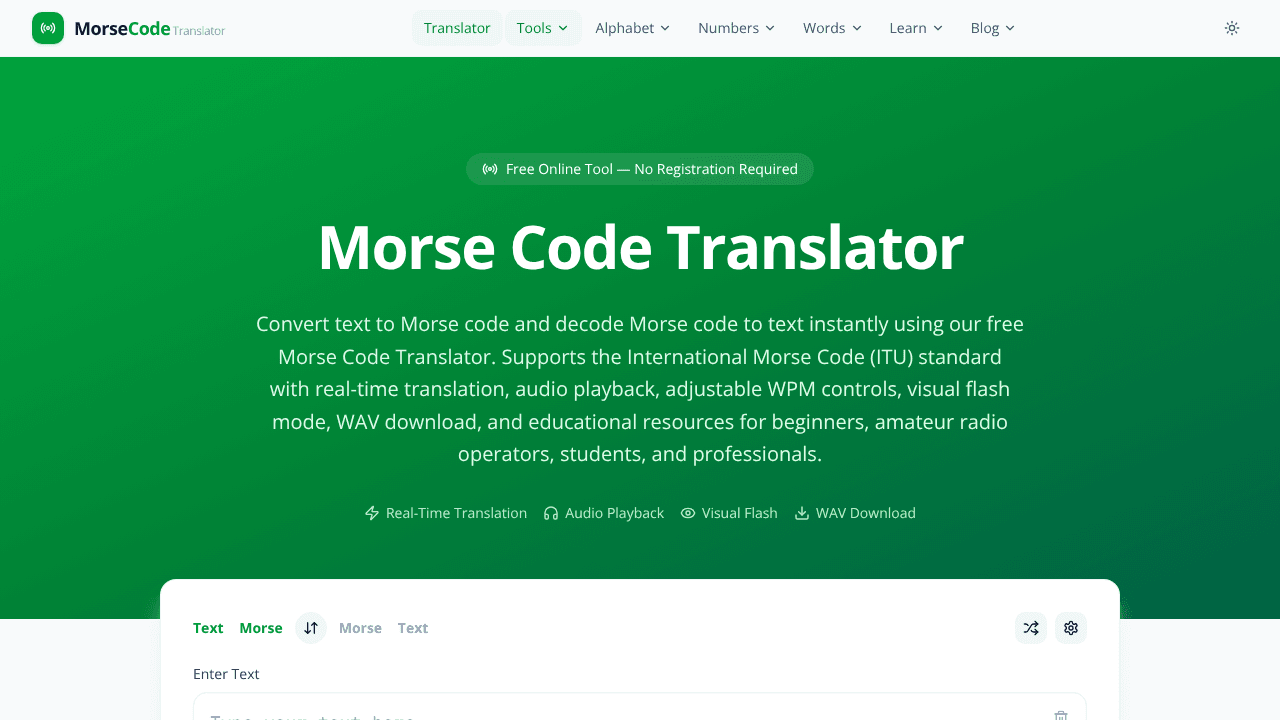
Task: Toggle the light/dark theme sun icon
Action: (x=1232, y=28)
